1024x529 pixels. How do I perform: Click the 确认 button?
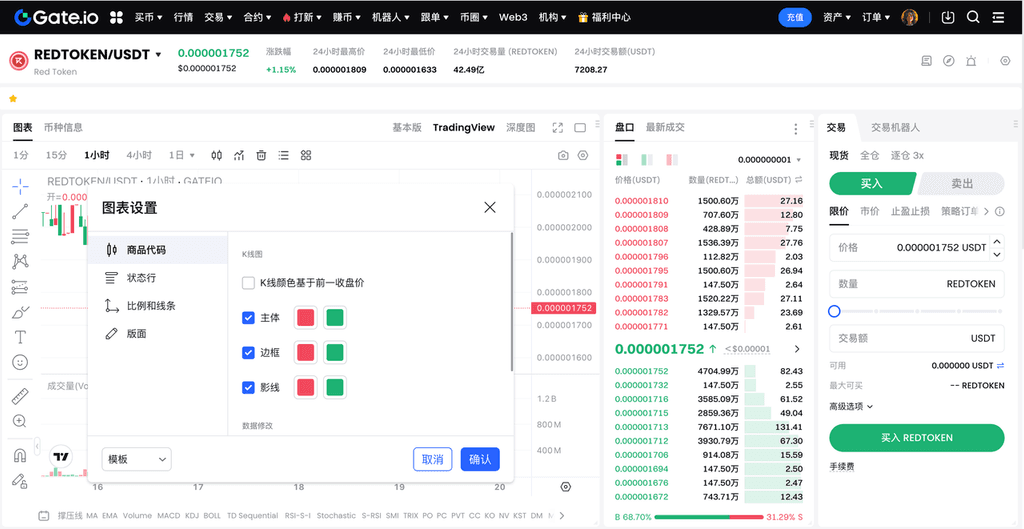point(480,459)
